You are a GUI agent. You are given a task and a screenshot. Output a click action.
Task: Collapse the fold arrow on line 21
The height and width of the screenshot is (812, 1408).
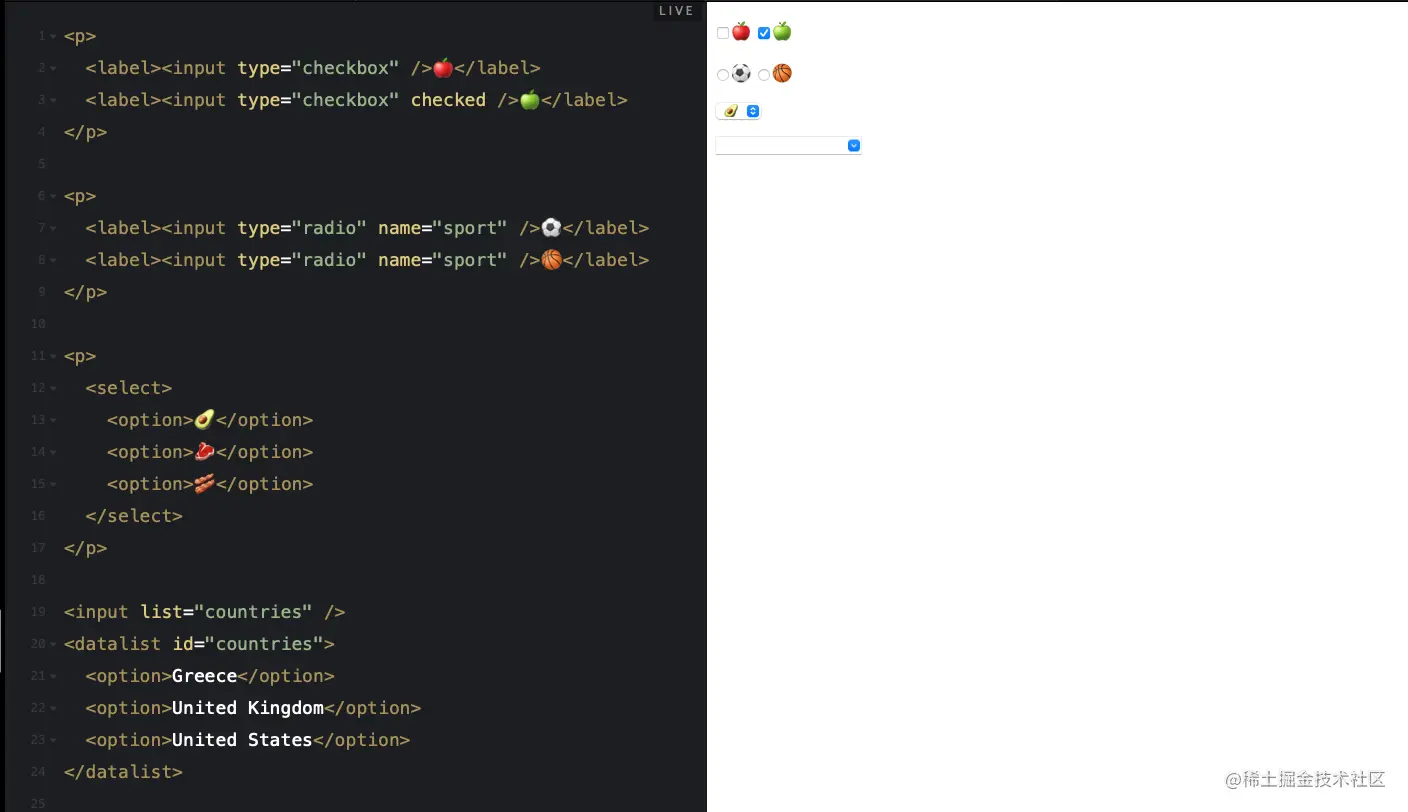(x=53, y=677)
